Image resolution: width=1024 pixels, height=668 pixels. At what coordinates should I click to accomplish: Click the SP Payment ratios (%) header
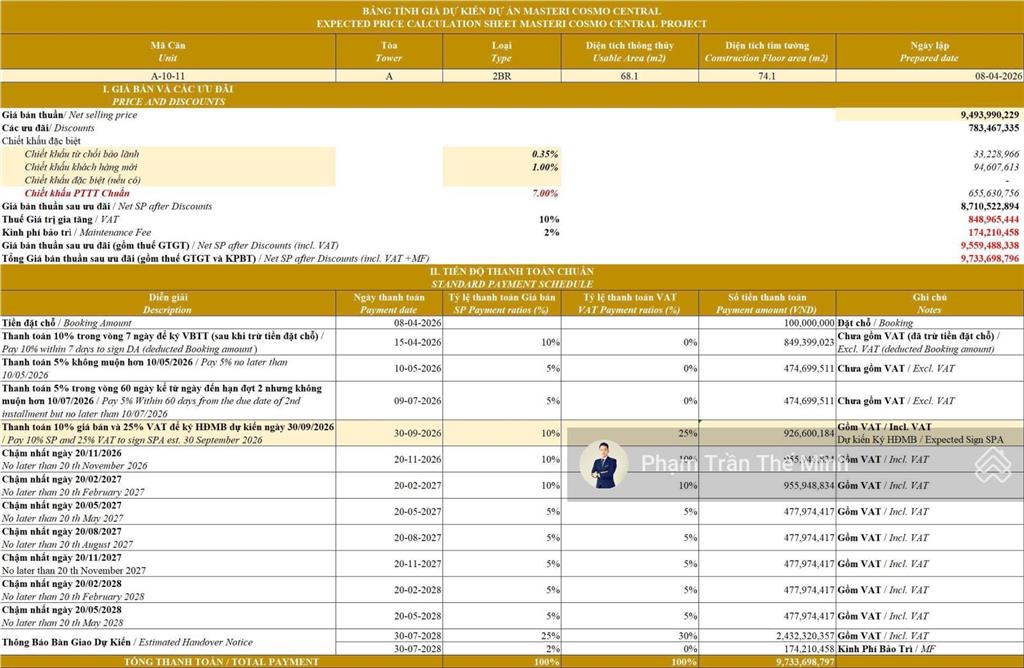click(502, 304)
